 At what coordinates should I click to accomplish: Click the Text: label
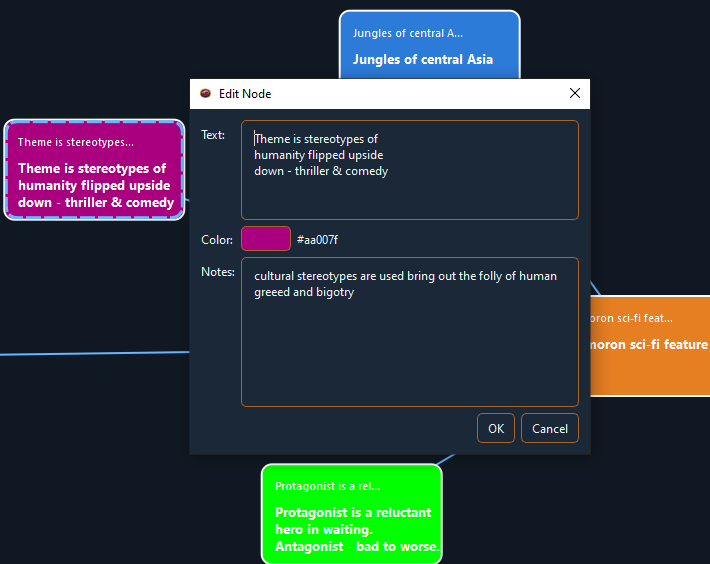point(213,135)
